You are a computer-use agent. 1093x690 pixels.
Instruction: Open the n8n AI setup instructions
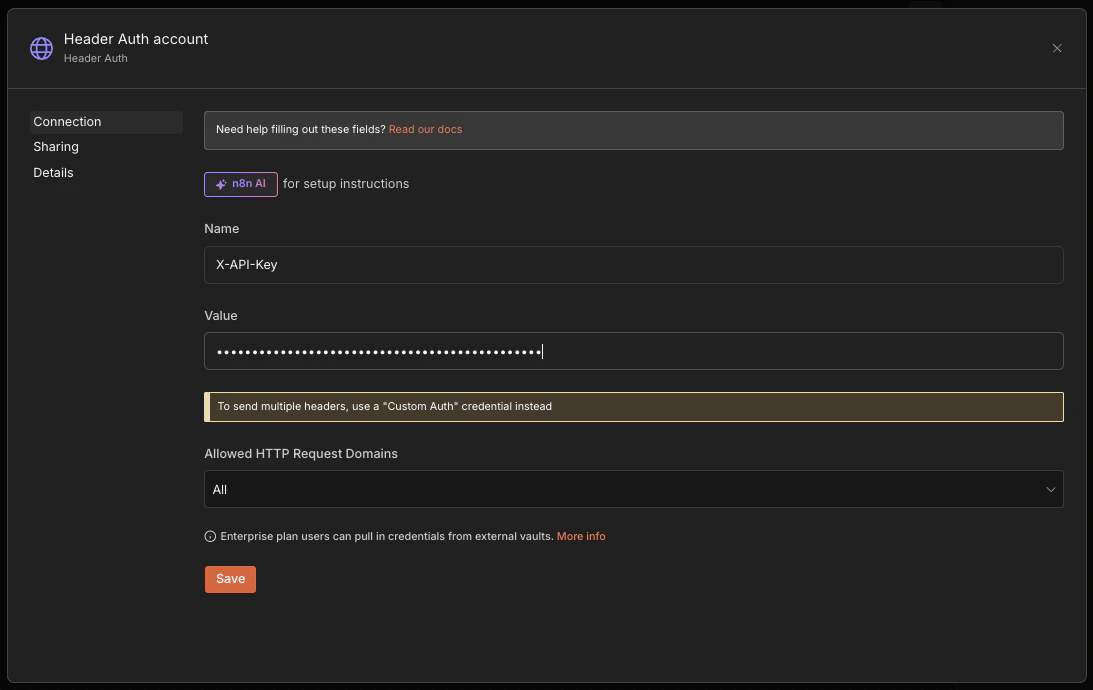pos(240,184)
